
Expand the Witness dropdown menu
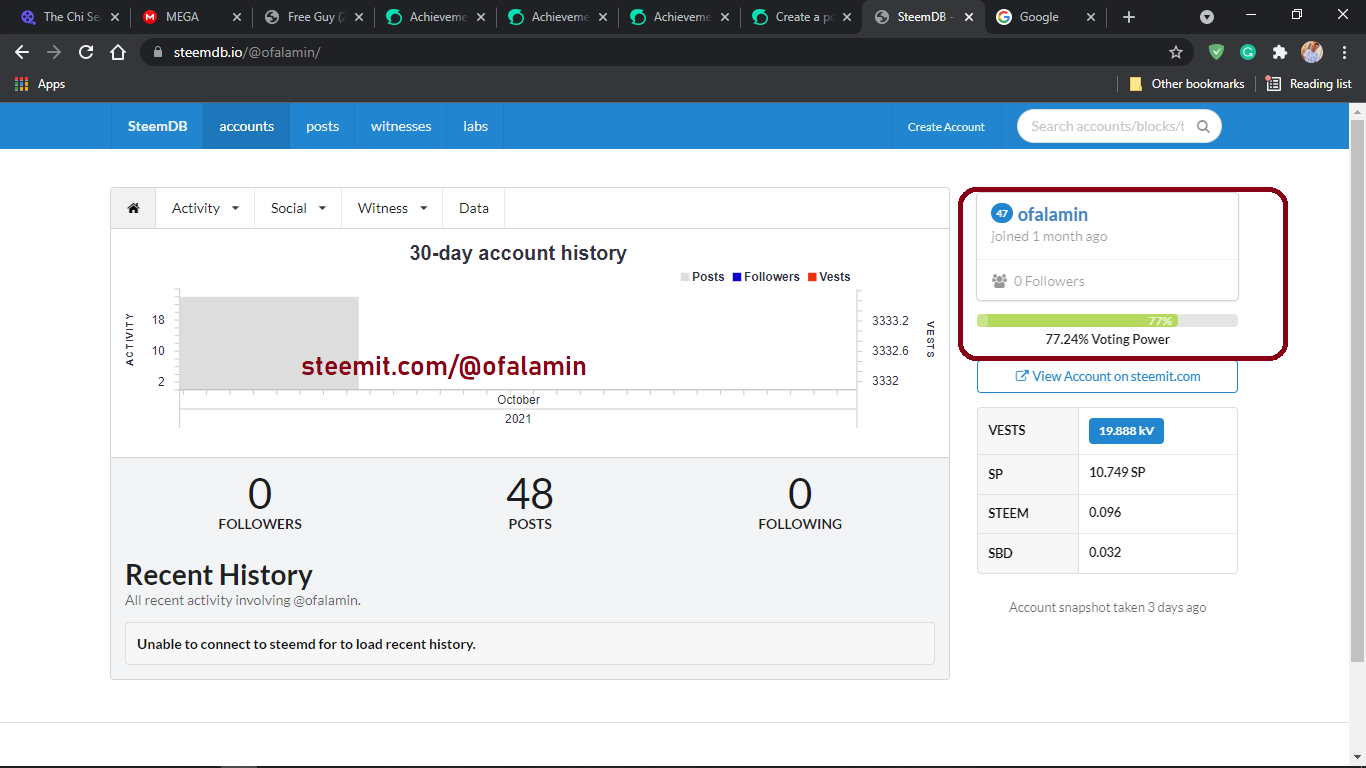click(392, 208)
